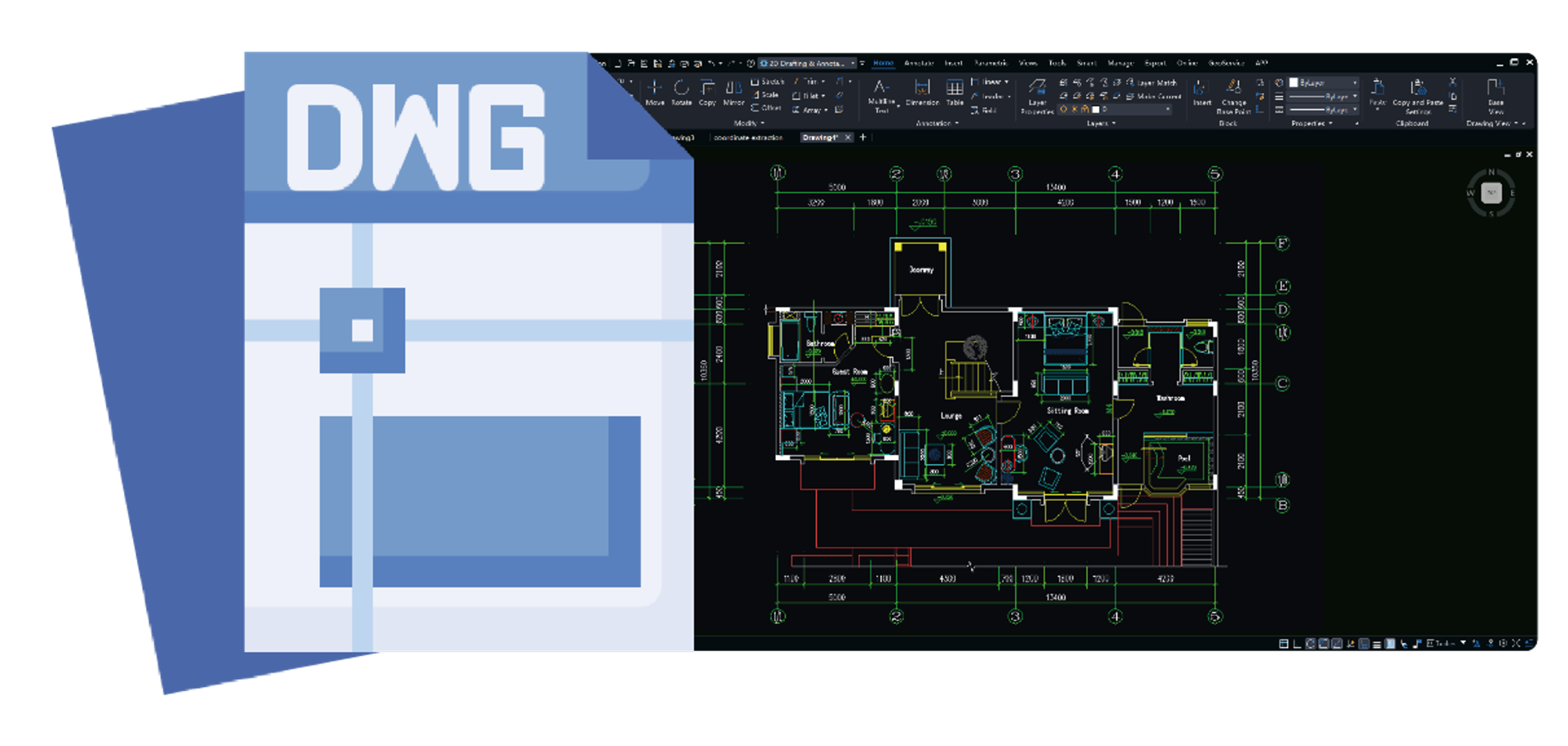Switch to the Parametric ribbon tab

[991, 63]
